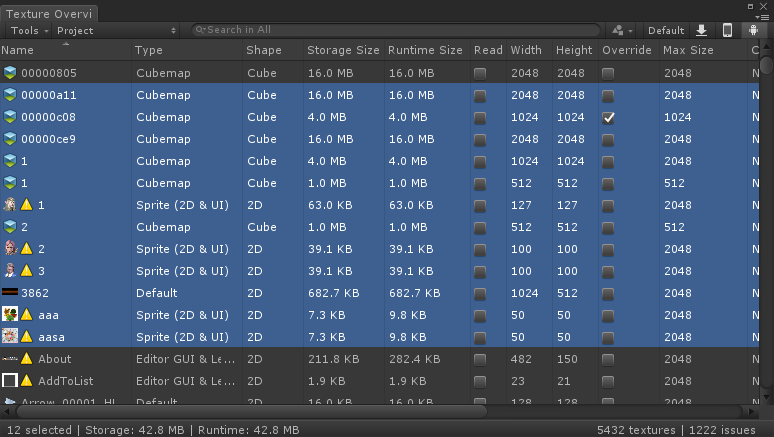Click the Search in All field
774x437 pixels.
(396, 30)
